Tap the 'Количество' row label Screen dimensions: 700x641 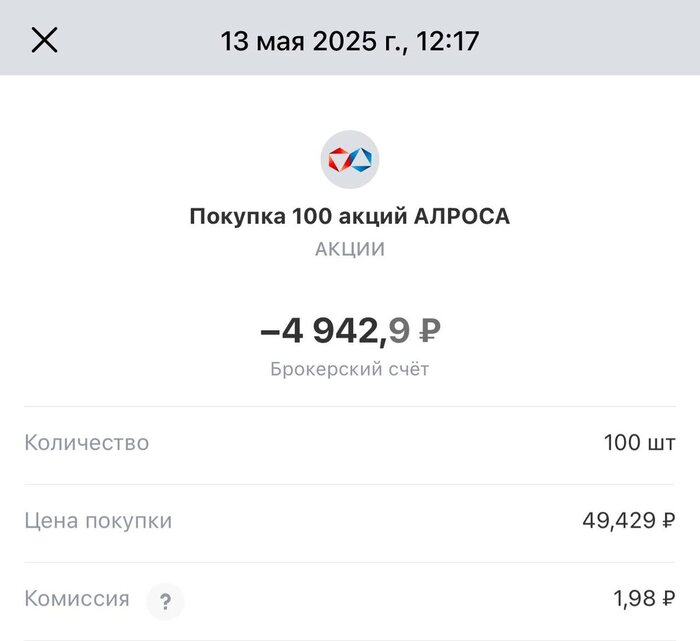(x=87, y=443)
